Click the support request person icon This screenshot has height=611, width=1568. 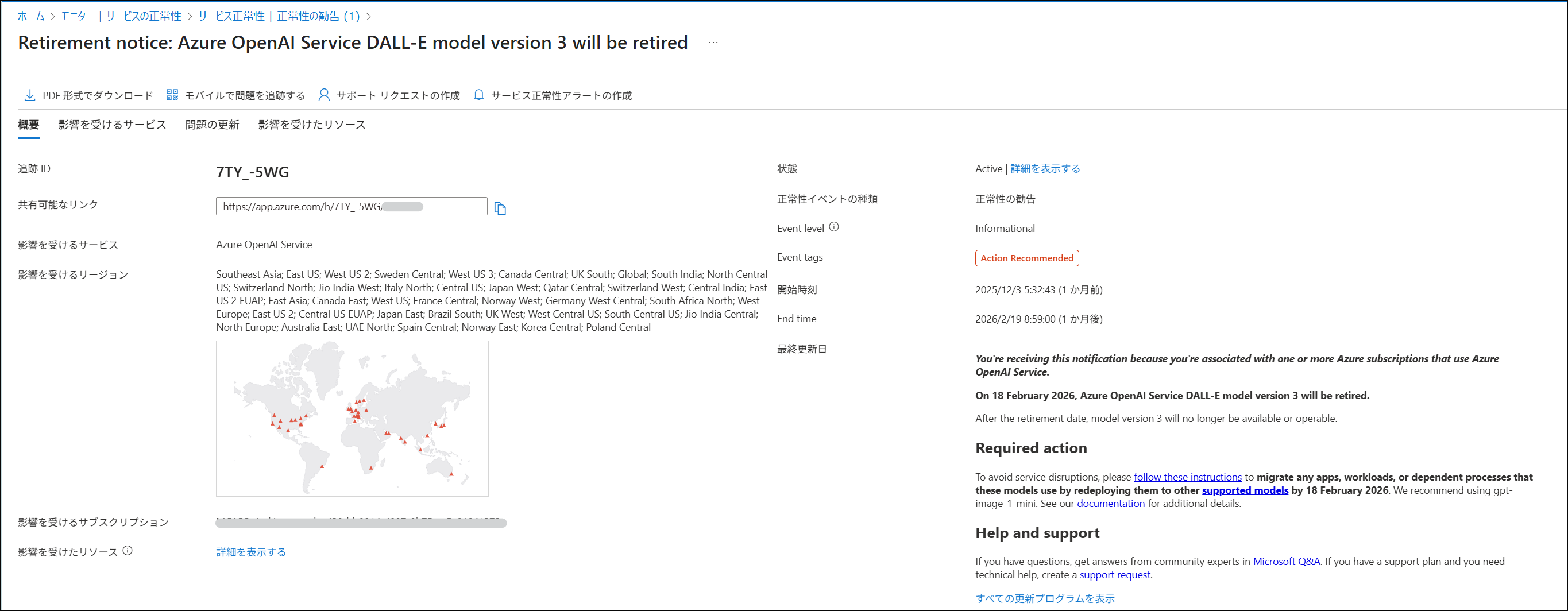324,95
